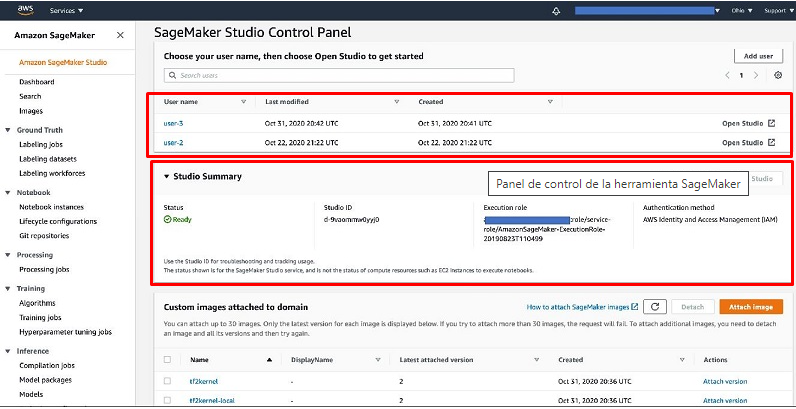Collapse the Ground Truth sidebar group
Viewport: 796px width, 409px height.
click(8, 130)
